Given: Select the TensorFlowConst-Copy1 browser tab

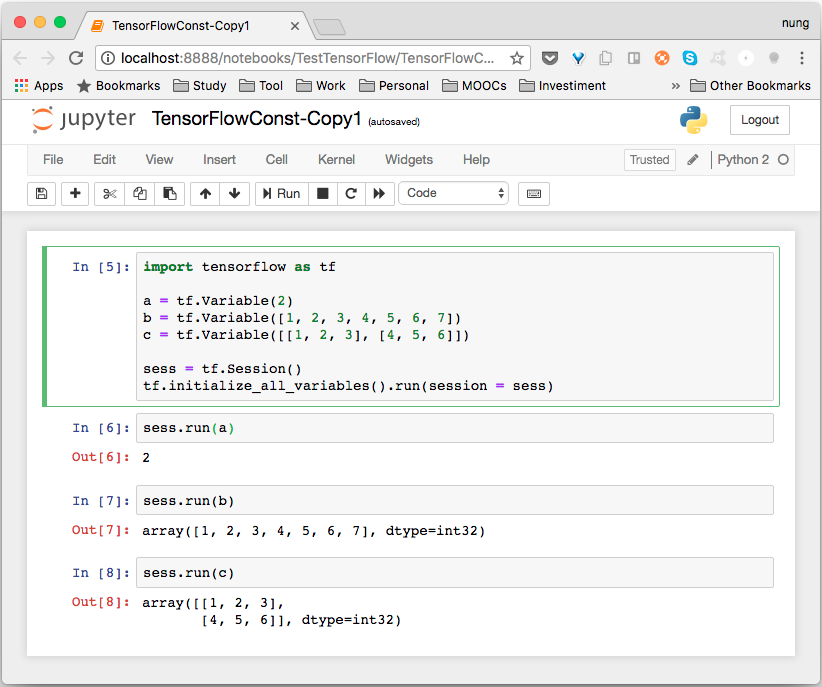Looking at the screenshot, I should pyautogui.click(x=194, y=25).
